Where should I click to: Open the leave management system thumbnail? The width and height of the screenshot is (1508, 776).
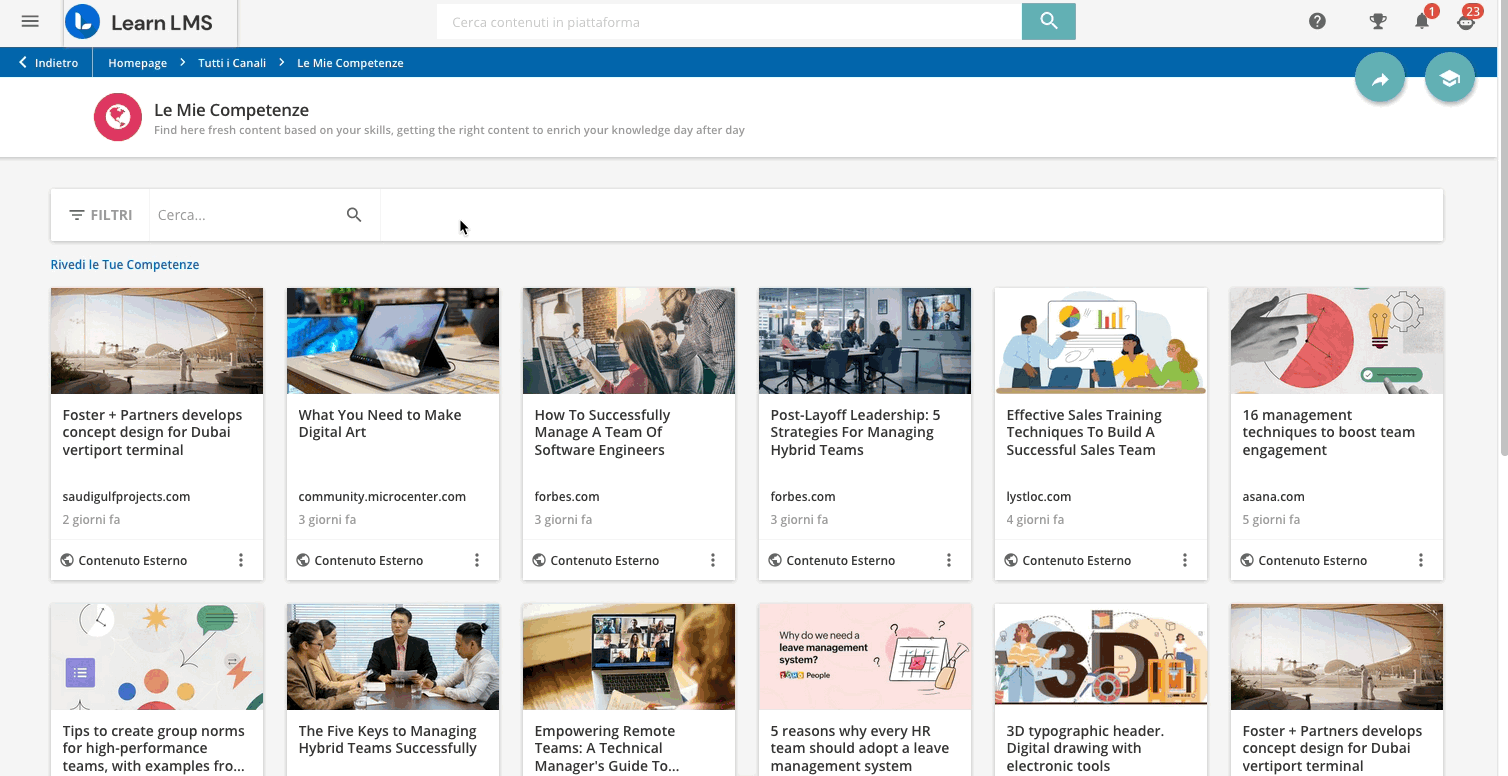865,657
